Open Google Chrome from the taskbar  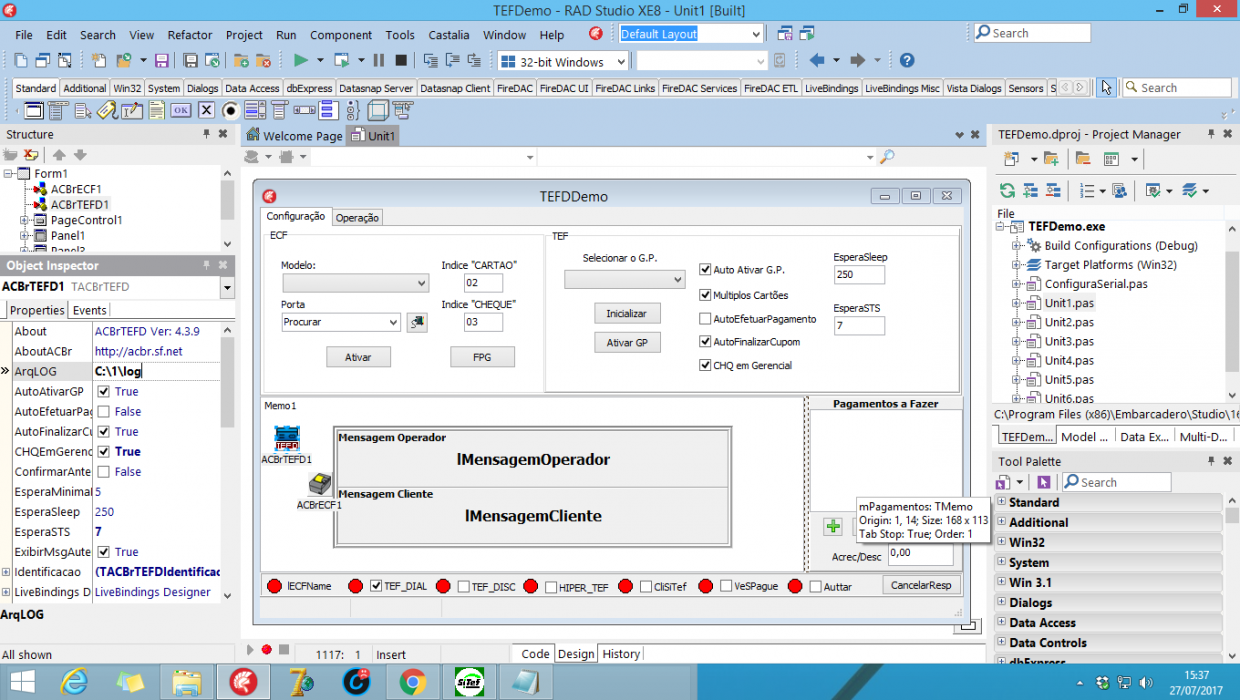412,682
